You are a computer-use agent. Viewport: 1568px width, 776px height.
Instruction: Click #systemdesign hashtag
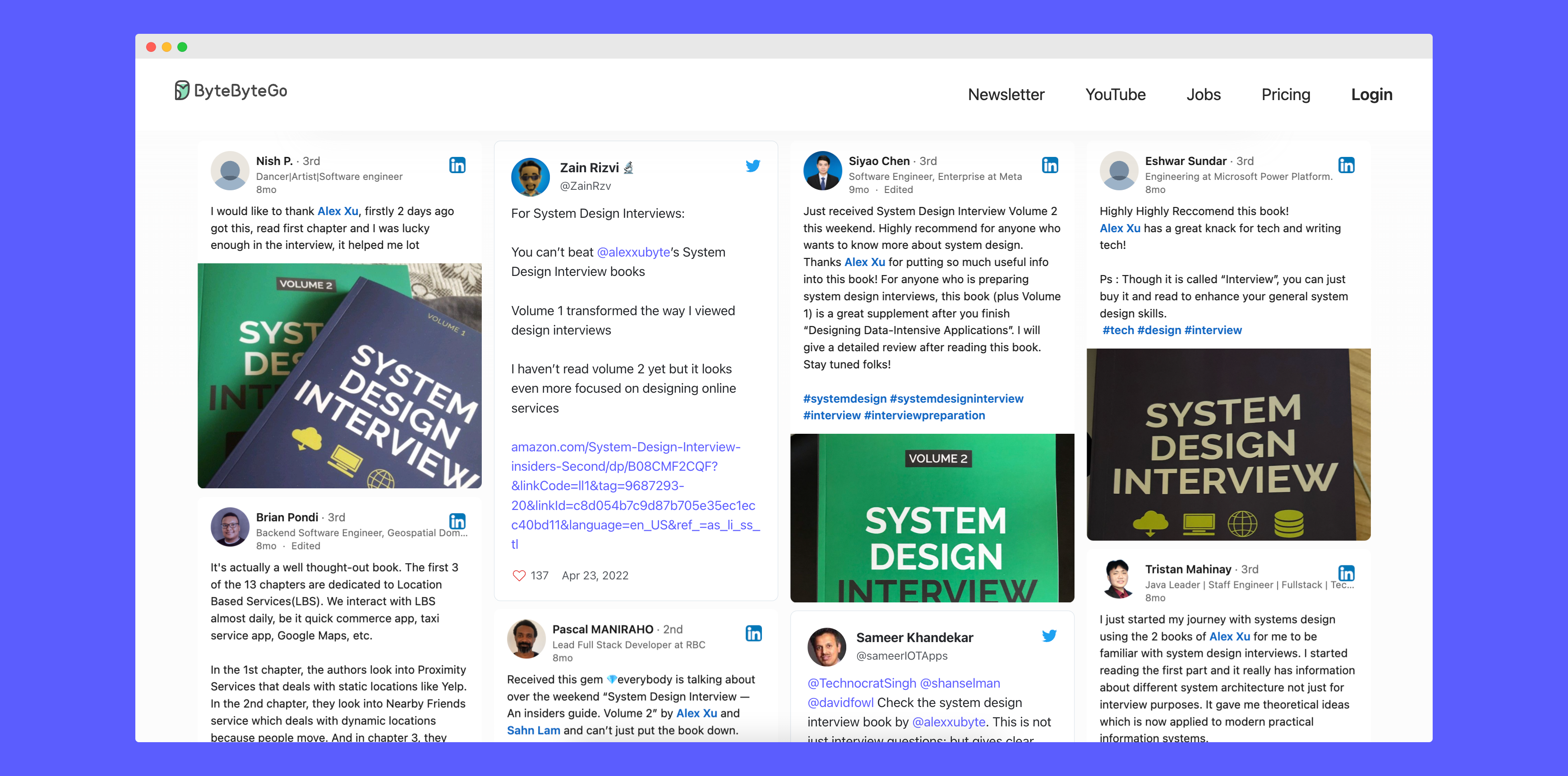845,399
